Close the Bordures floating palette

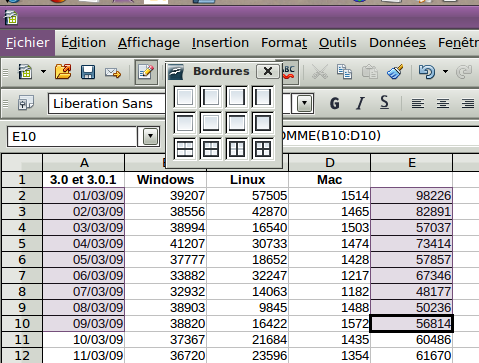click(268, 71)
